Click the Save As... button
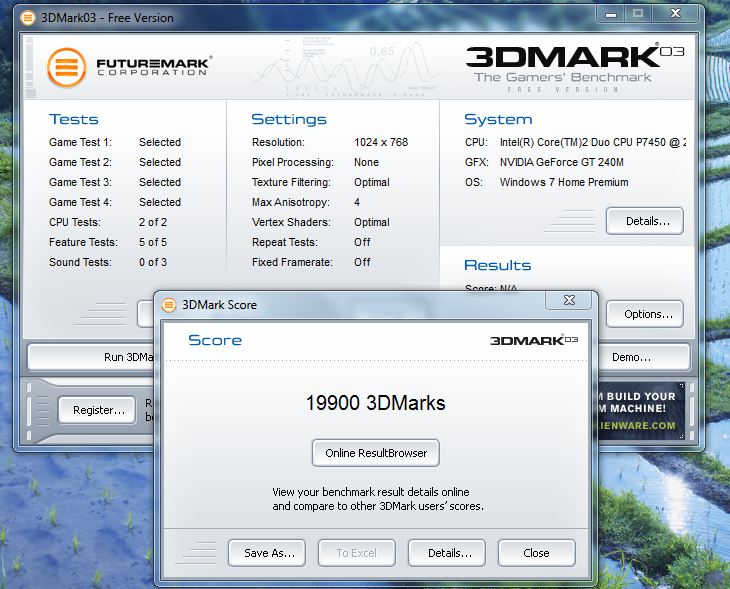Image resolution: width=730 pixels, height=589 pixels. [267, 553]
